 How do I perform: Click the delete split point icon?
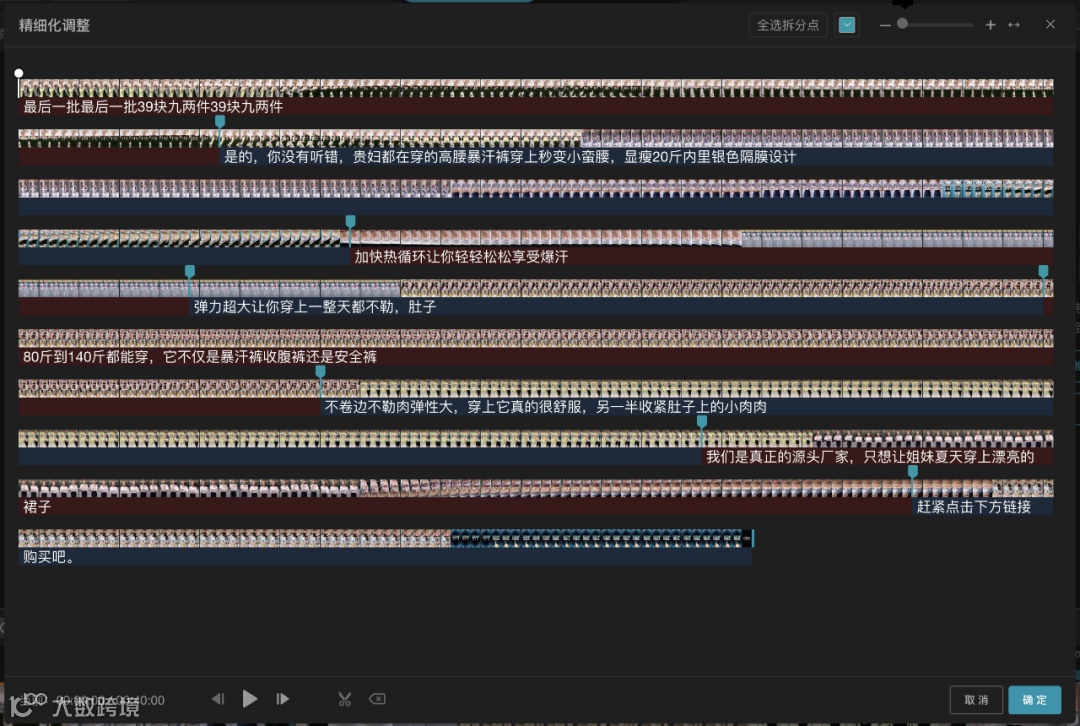click(377, 699)
